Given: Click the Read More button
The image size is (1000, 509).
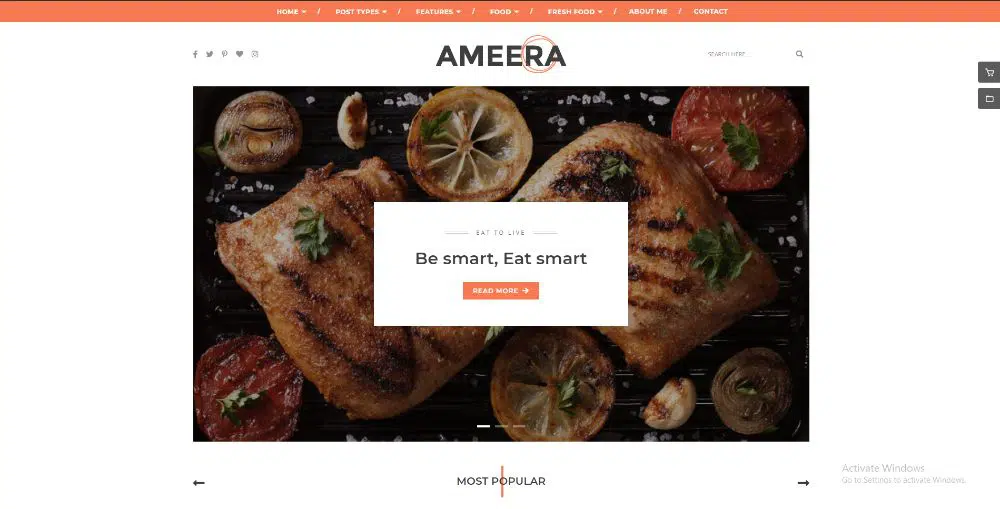Looking at the screenshot, I should tap(501, 291).
